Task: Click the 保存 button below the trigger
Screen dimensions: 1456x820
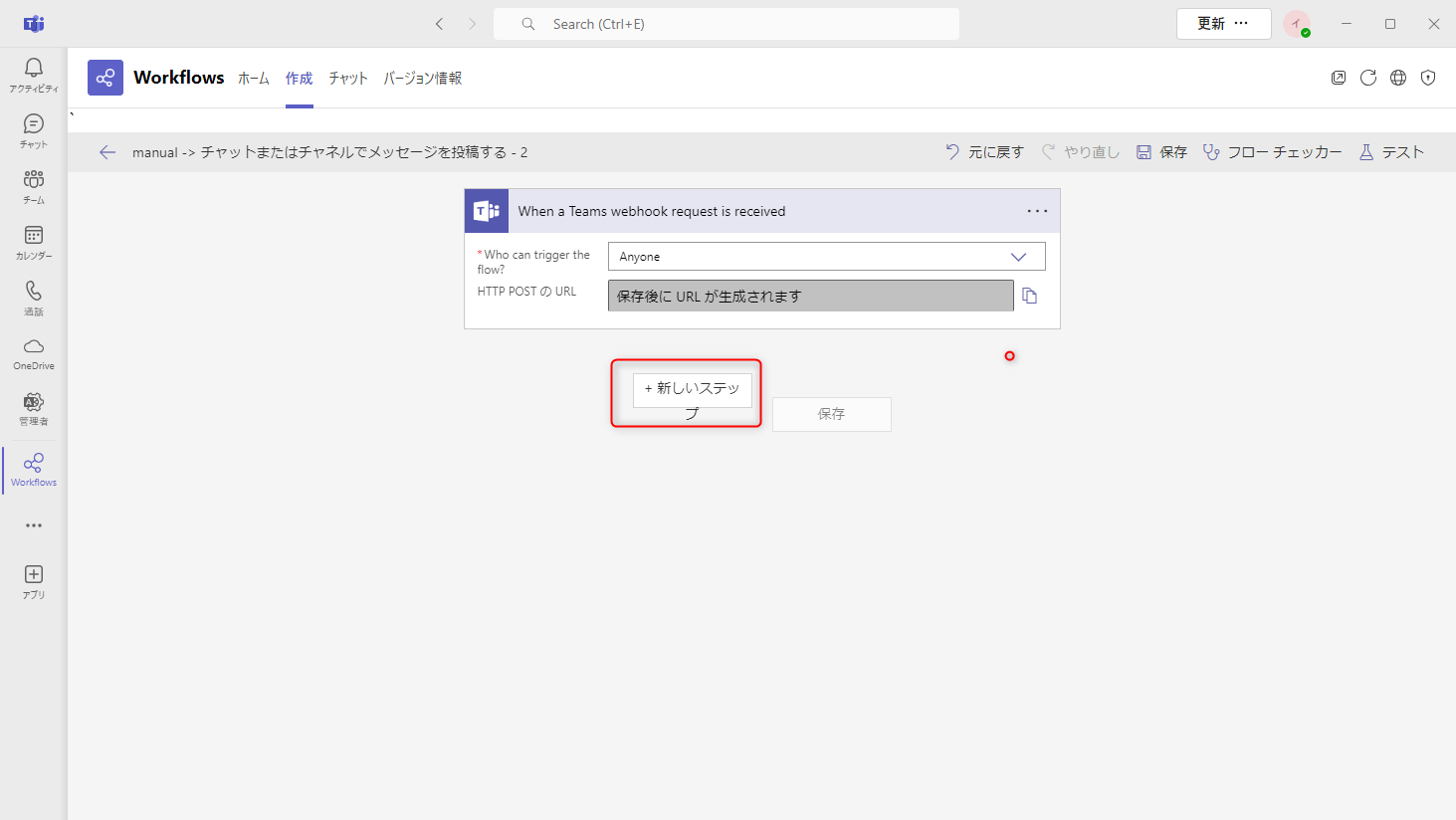Action: 832,414
